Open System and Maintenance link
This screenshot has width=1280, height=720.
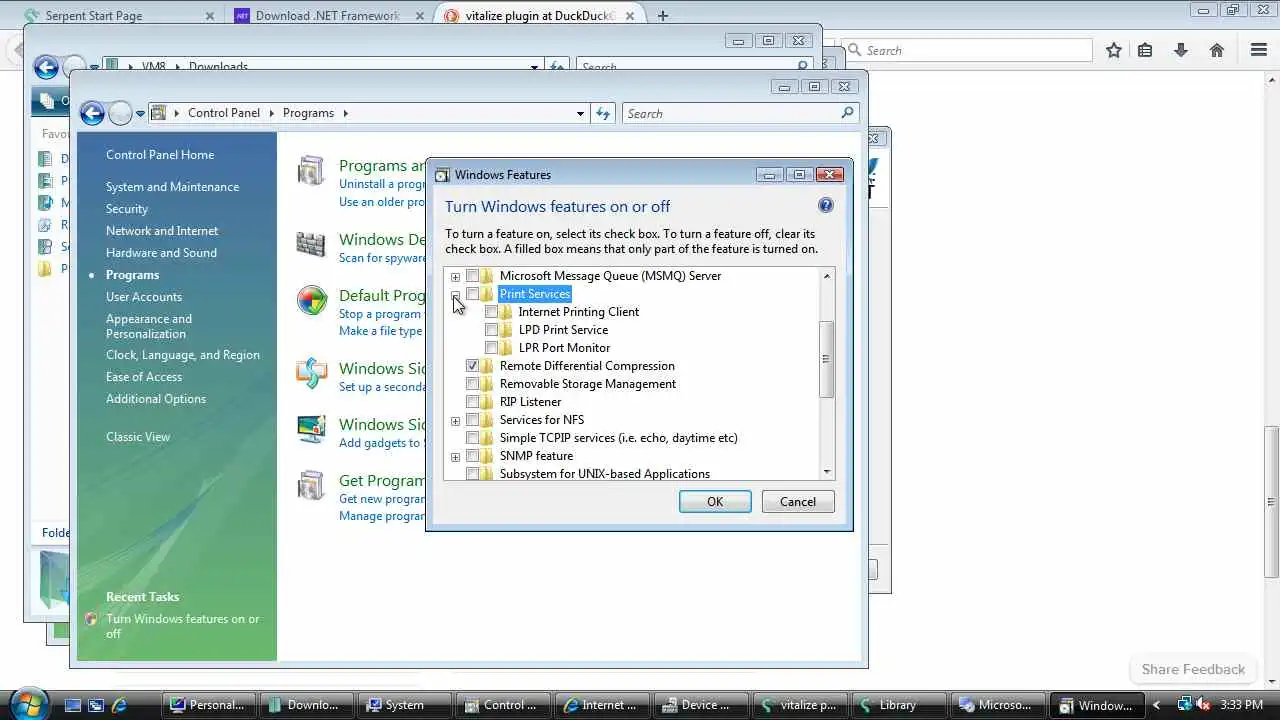point(172,187)
